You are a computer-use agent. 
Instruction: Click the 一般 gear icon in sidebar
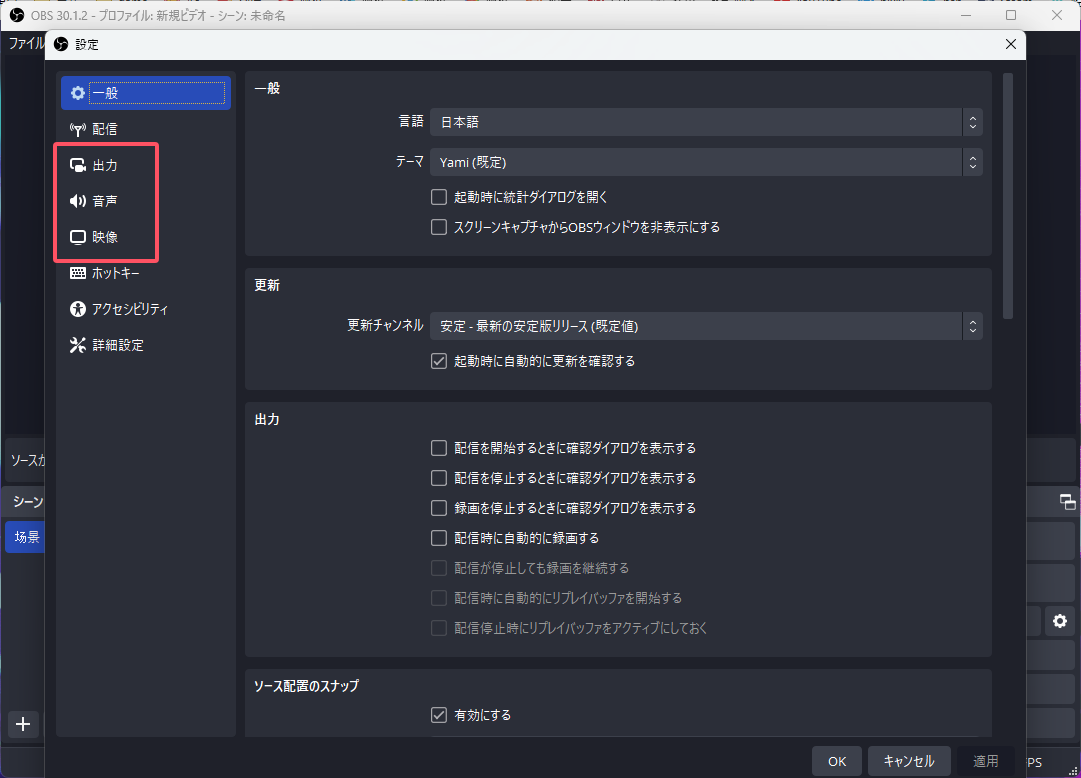(x=78, y=93)
